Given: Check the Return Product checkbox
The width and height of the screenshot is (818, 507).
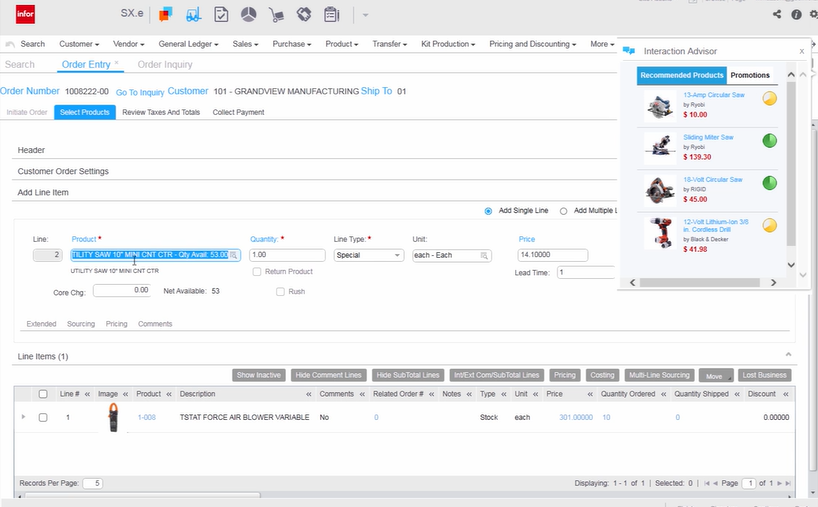Looking at the screenshot, I should tap(257, 272).
